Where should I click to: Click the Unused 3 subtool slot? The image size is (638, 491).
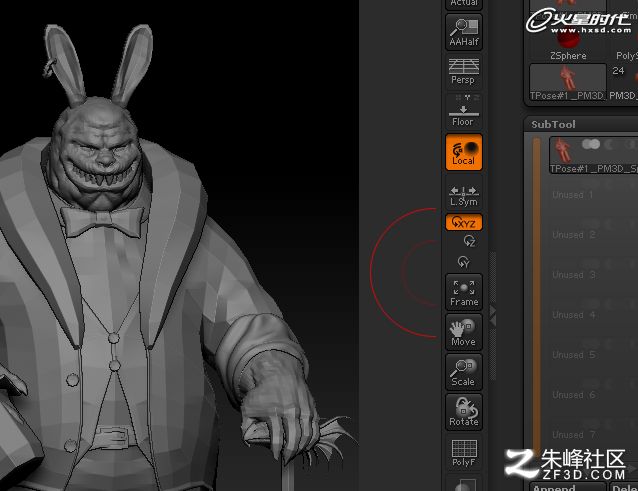coord(593,275)
